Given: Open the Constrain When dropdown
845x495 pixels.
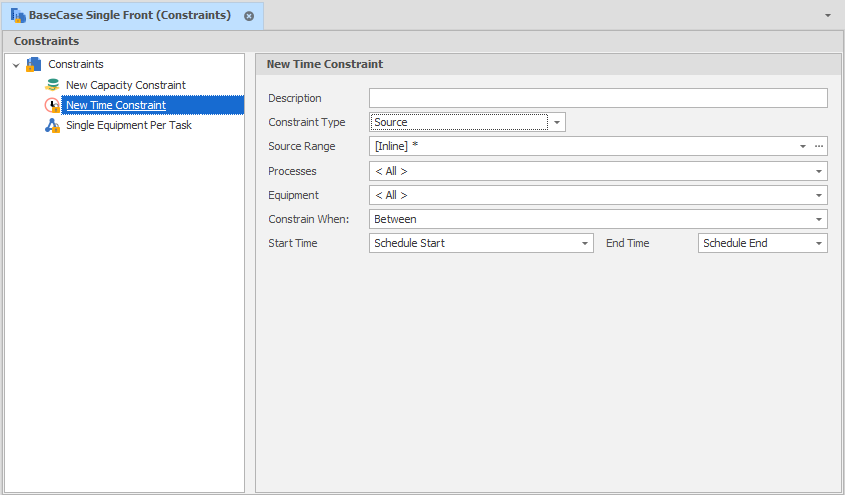Looking at the screenshot, I should [x=819, y=219].
